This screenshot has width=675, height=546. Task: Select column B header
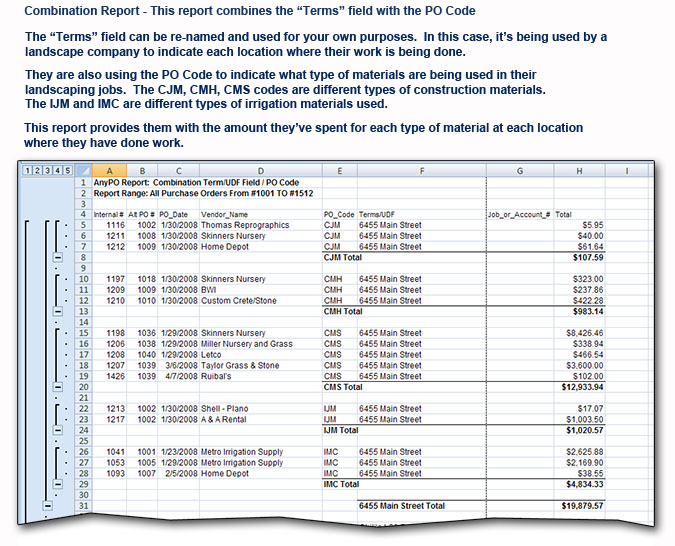tap(142, 171)
